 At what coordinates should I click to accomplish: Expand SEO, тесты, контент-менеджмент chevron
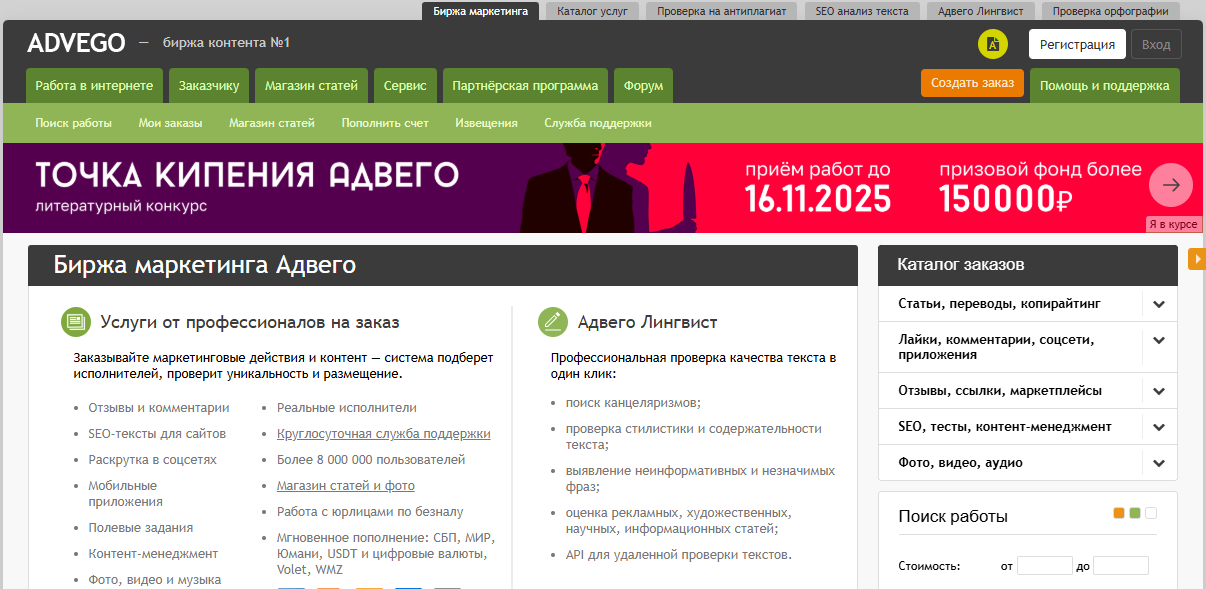1159,427
